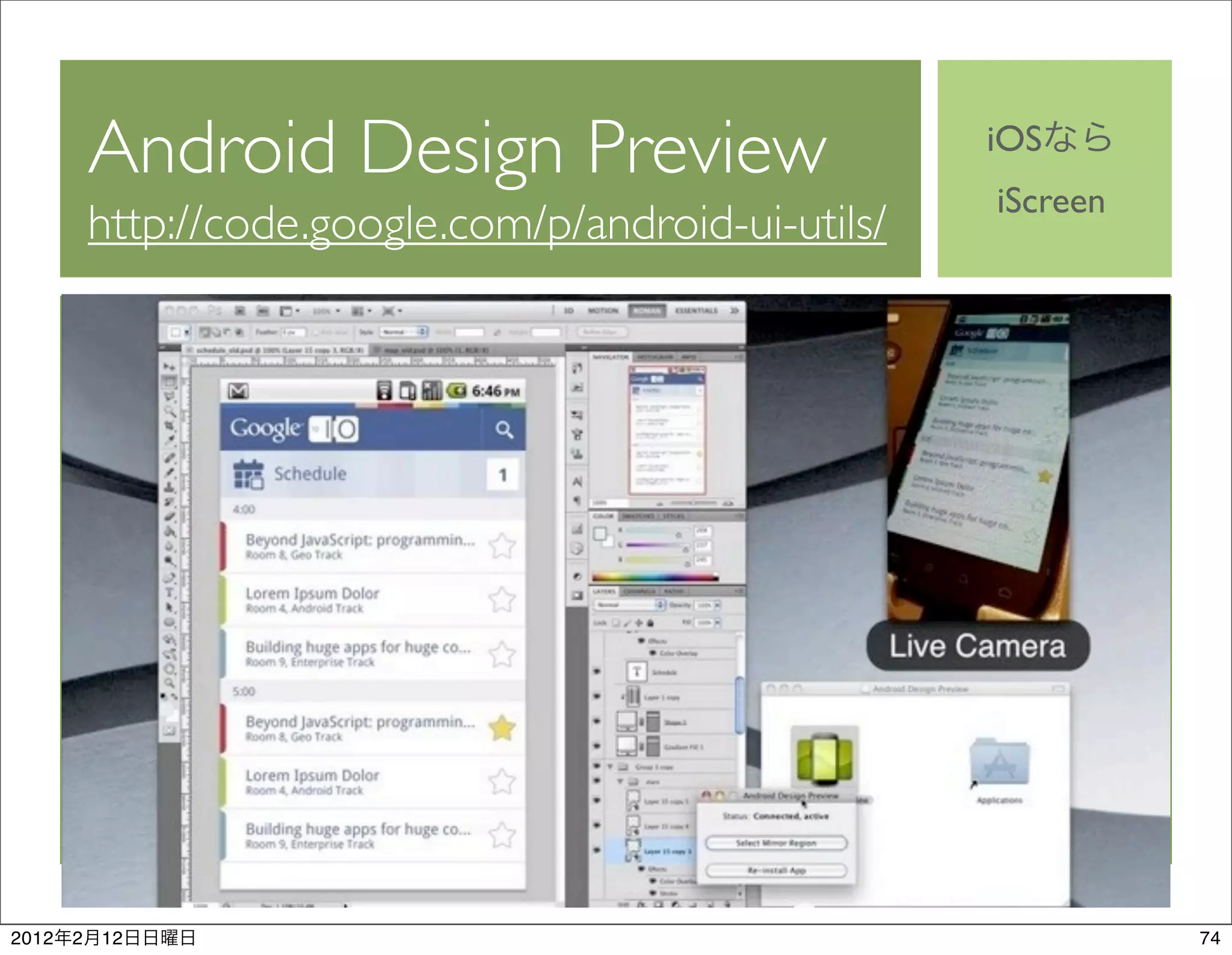This screenshot has height=955, width=1232.
Task: Select the Eraser tool
Action: pos(170,516)
